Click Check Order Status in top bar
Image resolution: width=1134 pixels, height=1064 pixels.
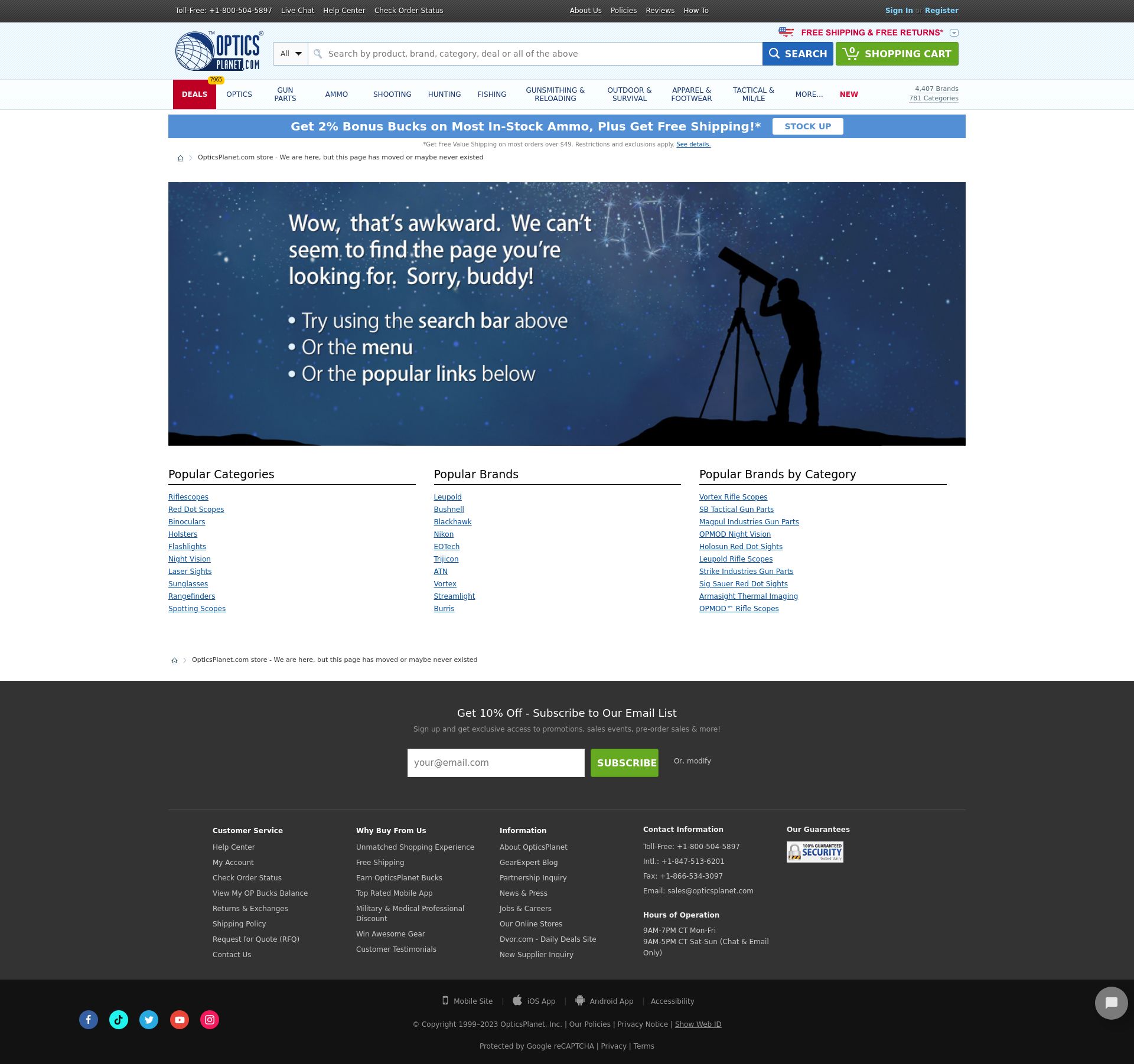(x=409, y=11)
